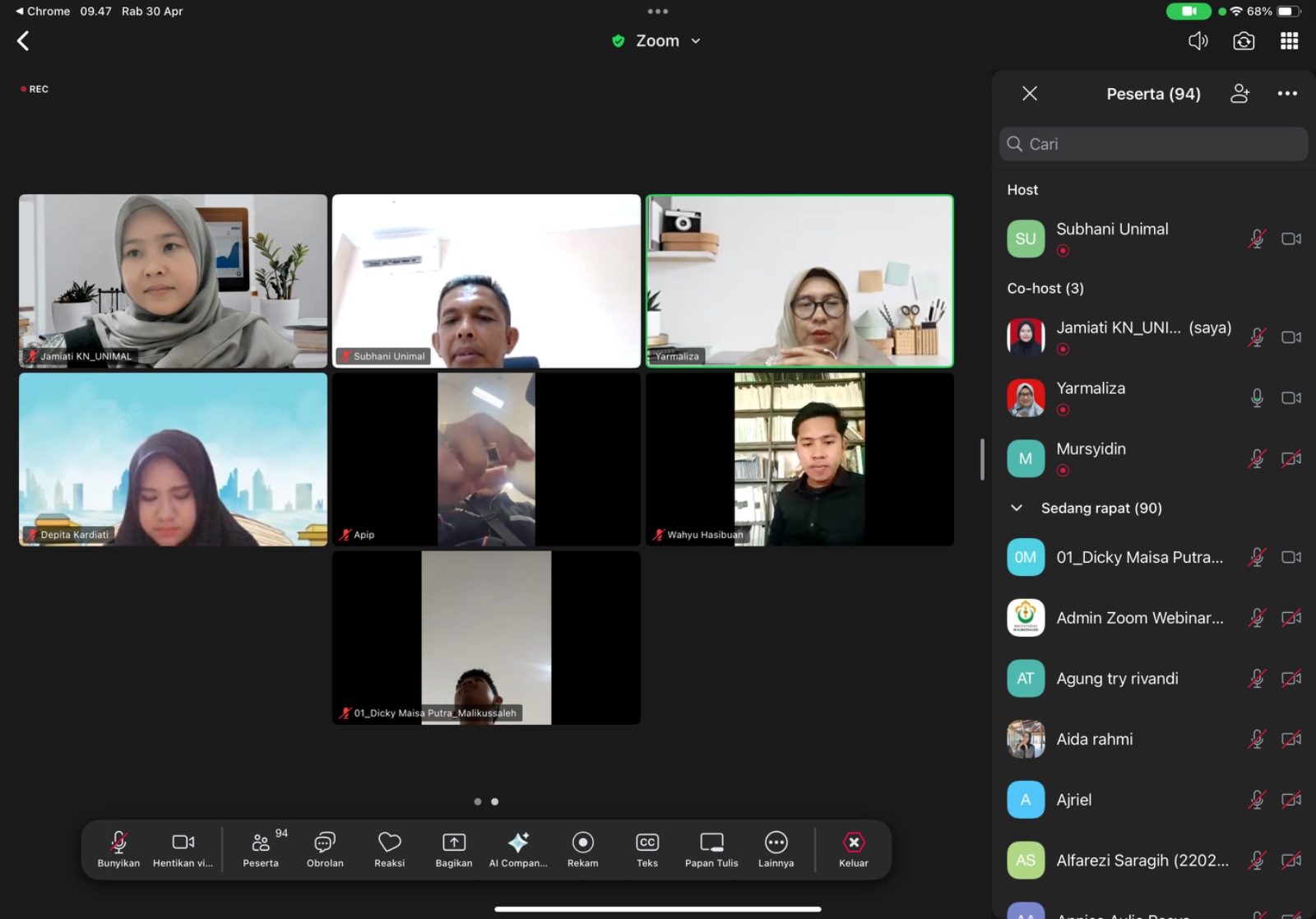Click the Cari search field

click(x=1153, y=144)
